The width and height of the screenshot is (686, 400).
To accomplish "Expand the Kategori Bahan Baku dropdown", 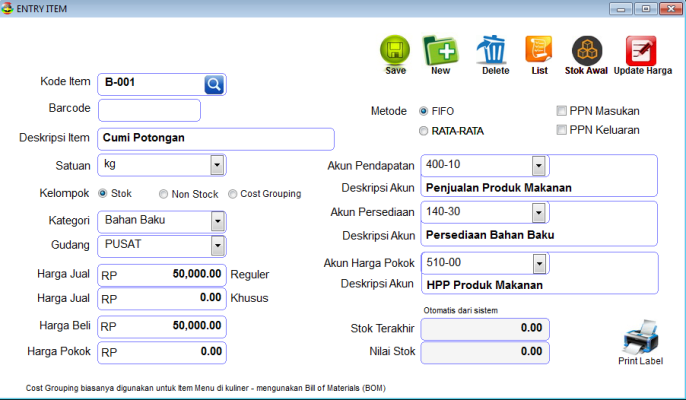I will 217,221.
